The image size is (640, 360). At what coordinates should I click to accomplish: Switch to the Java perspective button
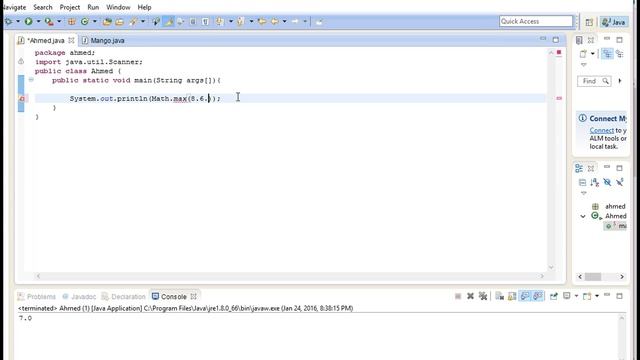click(614, 22)
